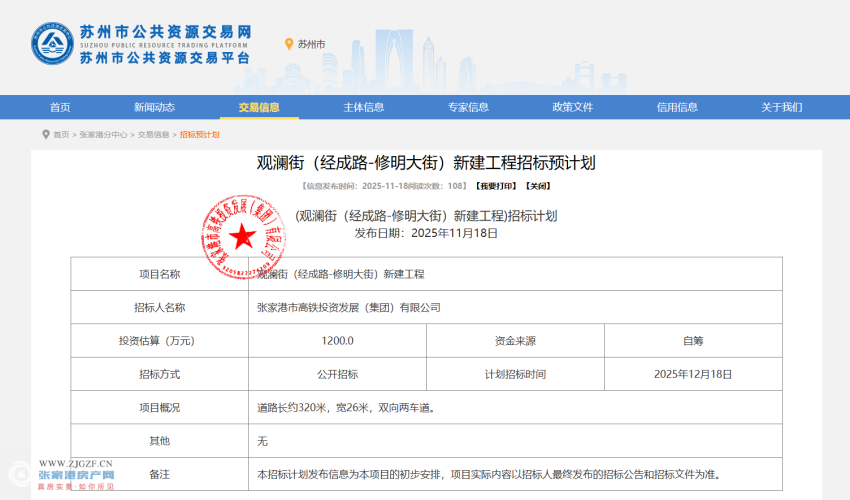This screenshot has height=500, width=850.
Task: Click 张家港分中心 breadcrumb link
Action: [x=103, y=134]
